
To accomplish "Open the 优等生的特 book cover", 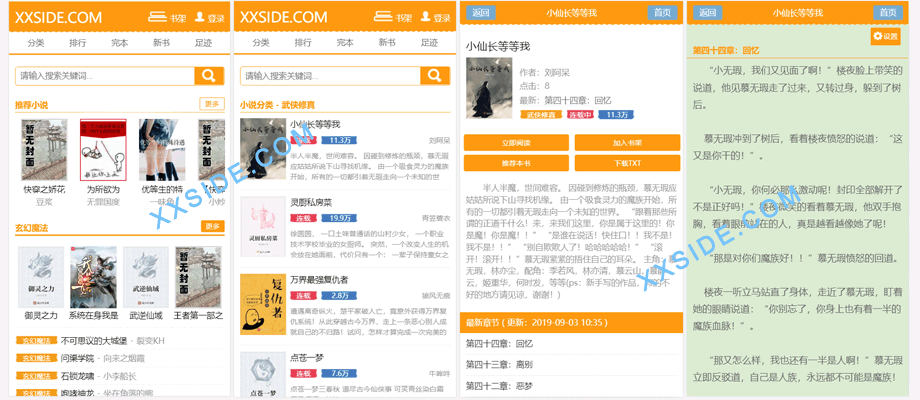I will (x=162, y=150).
